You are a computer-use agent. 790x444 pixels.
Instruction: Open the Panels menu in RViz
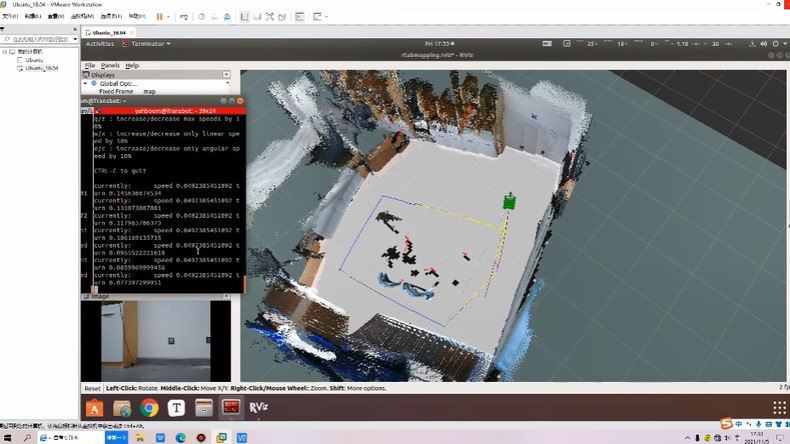point(110,65)
